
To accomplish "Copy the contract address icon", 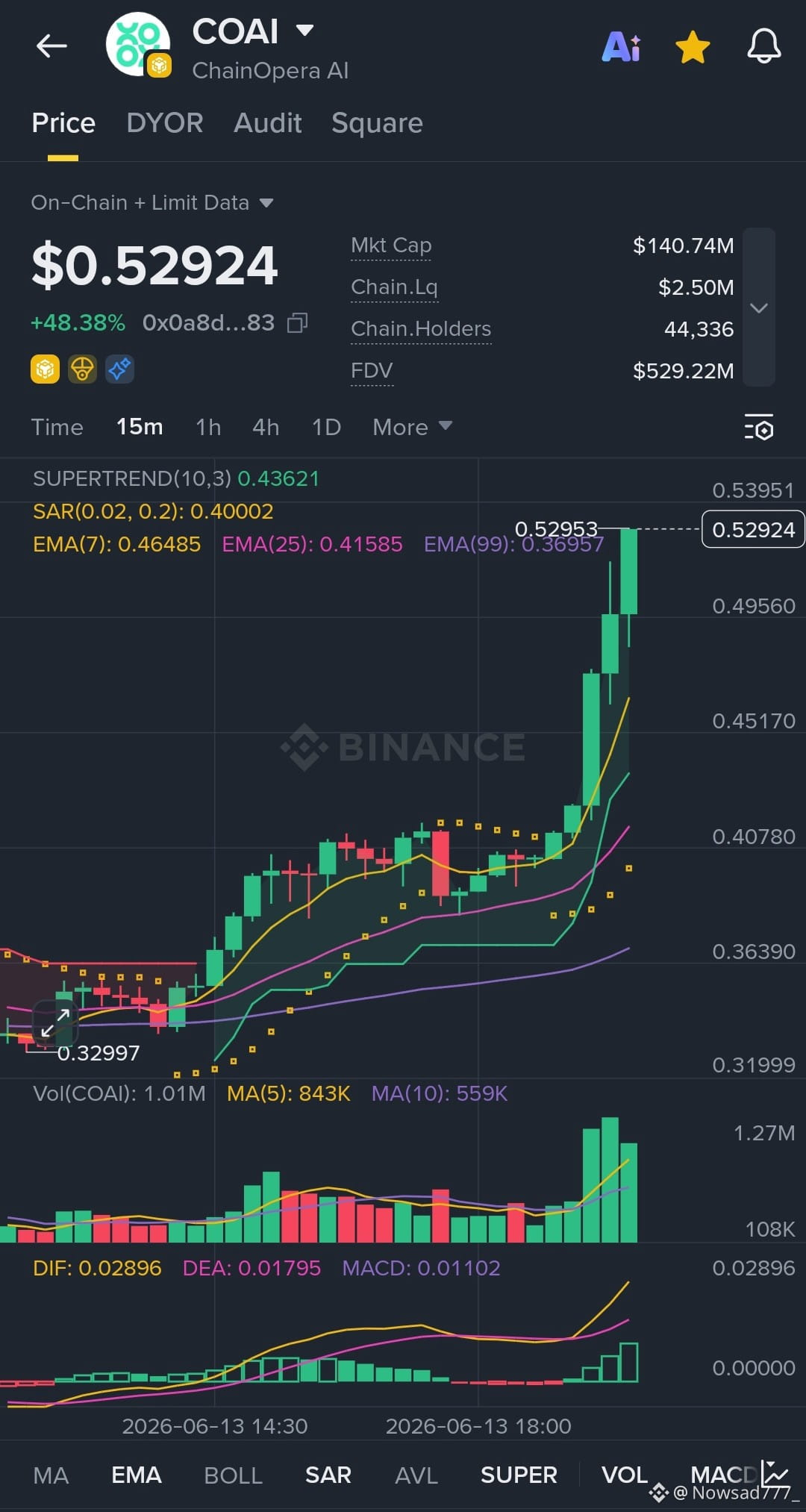I will tap(297, 322).
